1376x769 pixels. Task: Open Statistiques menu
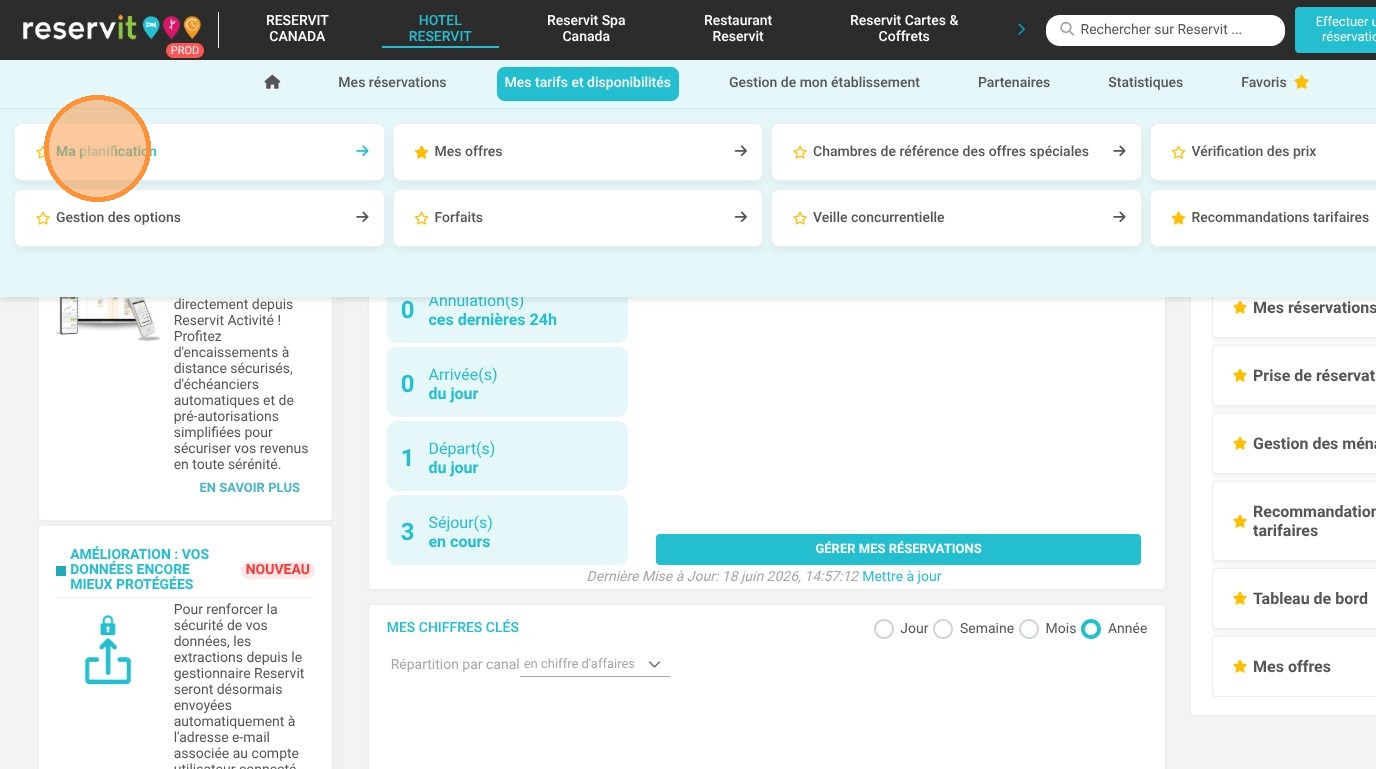pos(1145,83)
